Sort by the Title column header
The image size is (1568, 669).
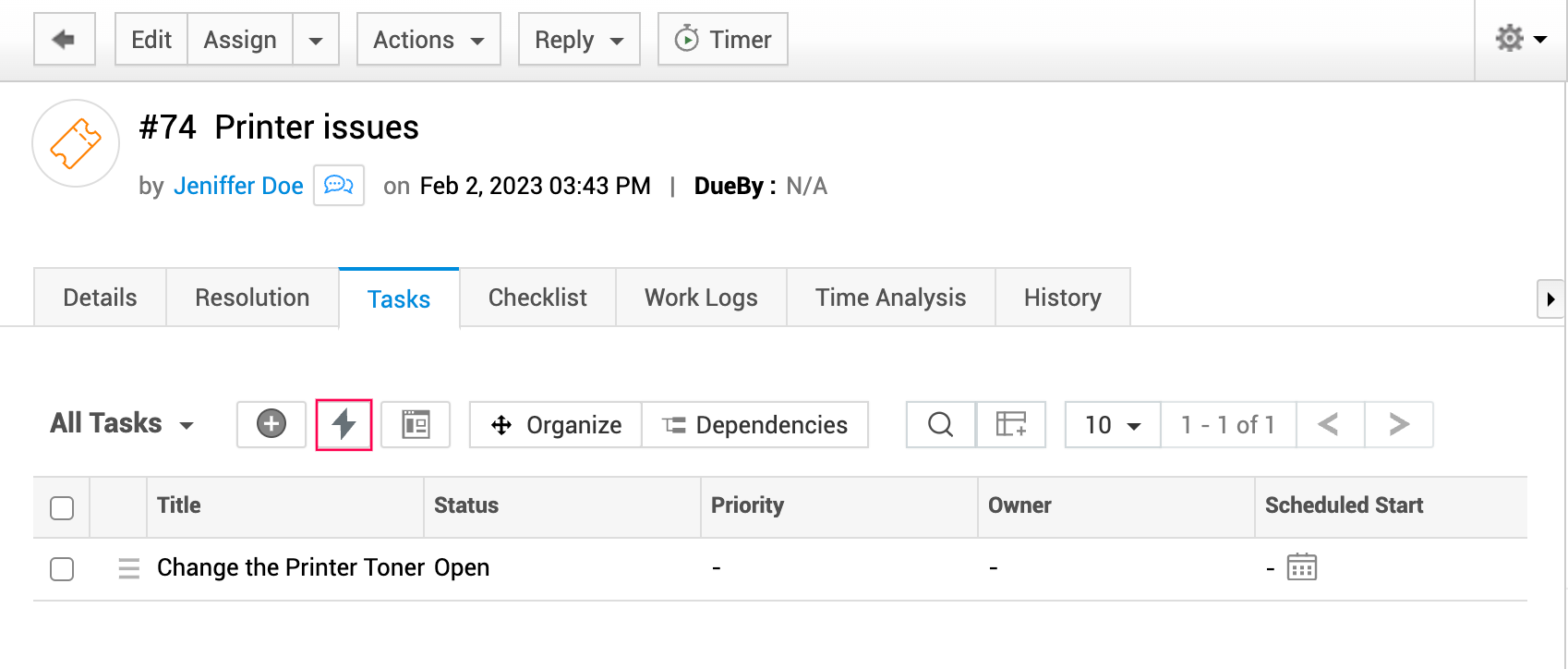click(179, 505)
